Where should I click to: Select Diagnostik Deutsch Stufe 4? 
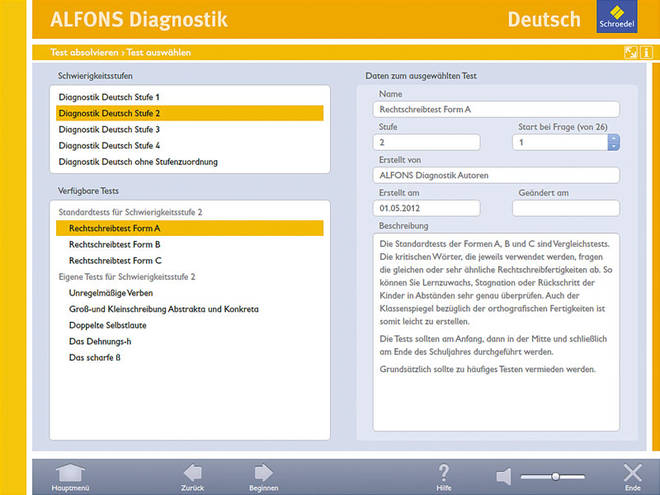(x=190, y=146)
